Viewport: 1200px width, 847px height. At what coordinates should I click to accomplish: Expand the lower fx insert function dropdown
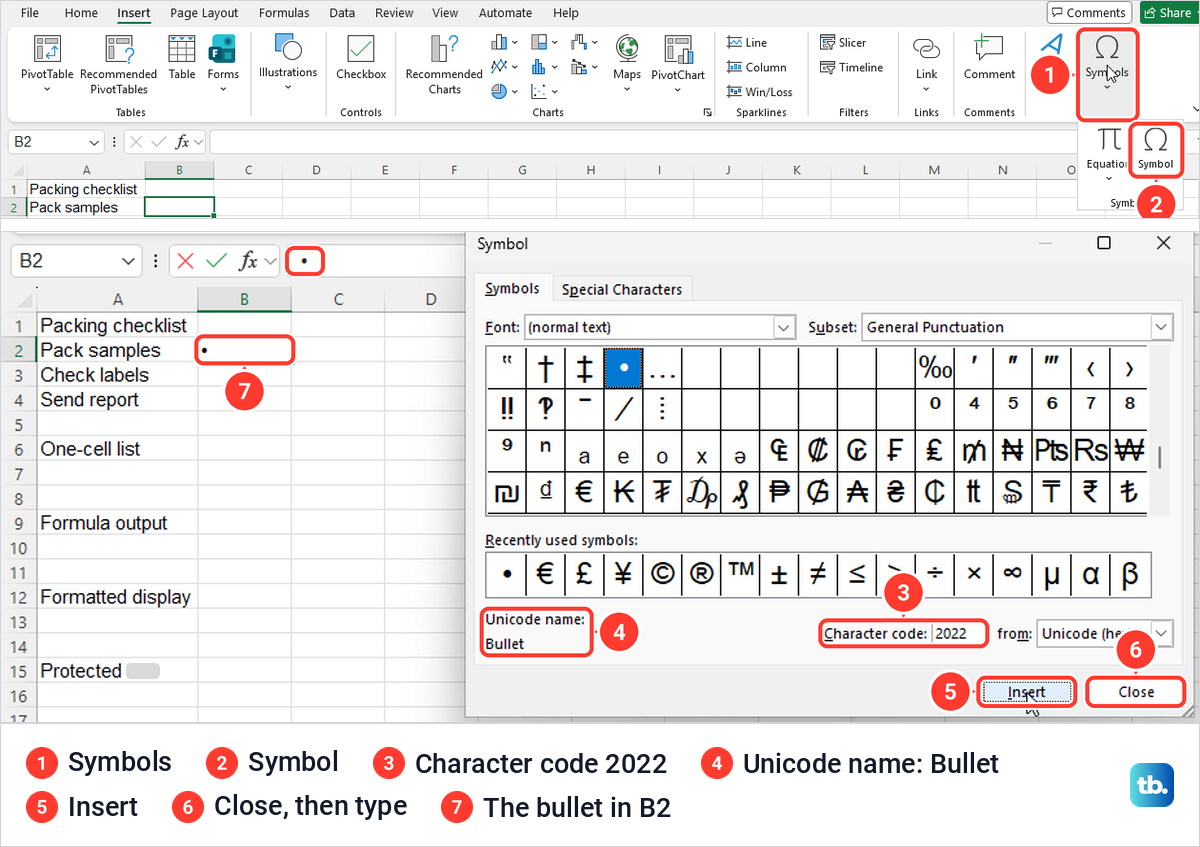point(273,261)
